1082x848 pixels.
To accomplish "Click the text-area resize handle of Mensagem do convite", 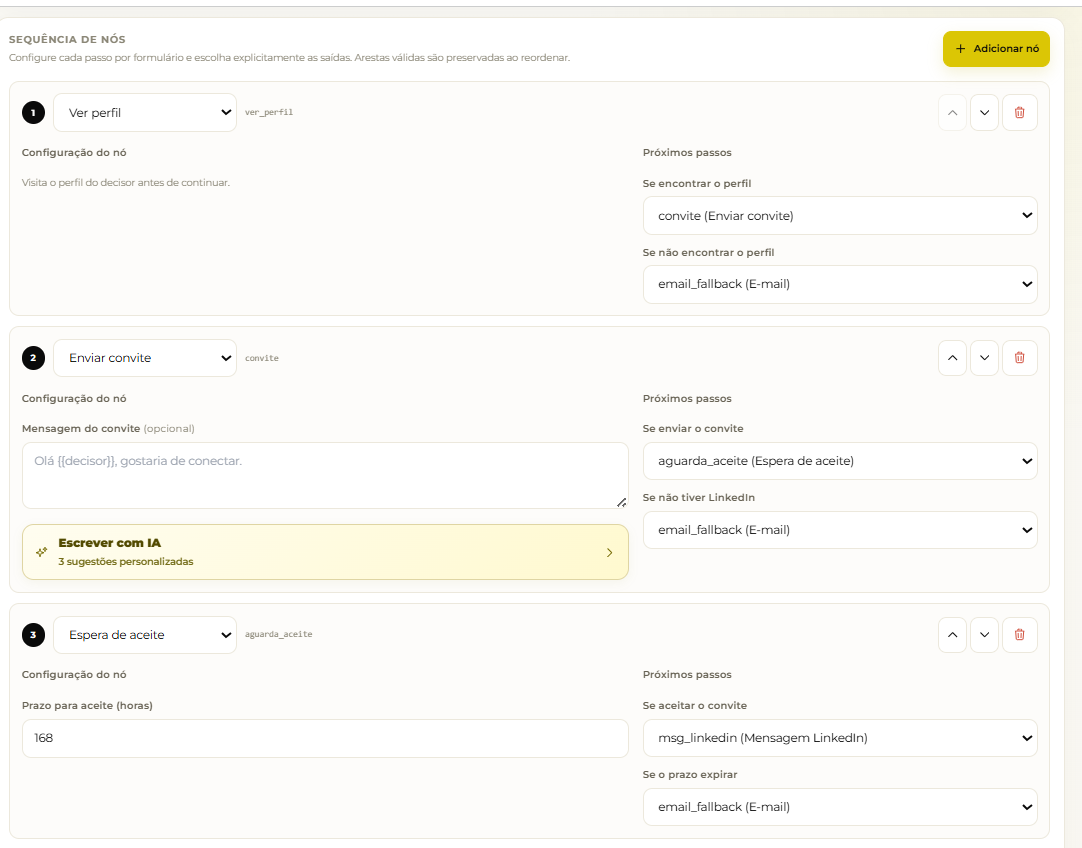I will [x=622, y=502].
